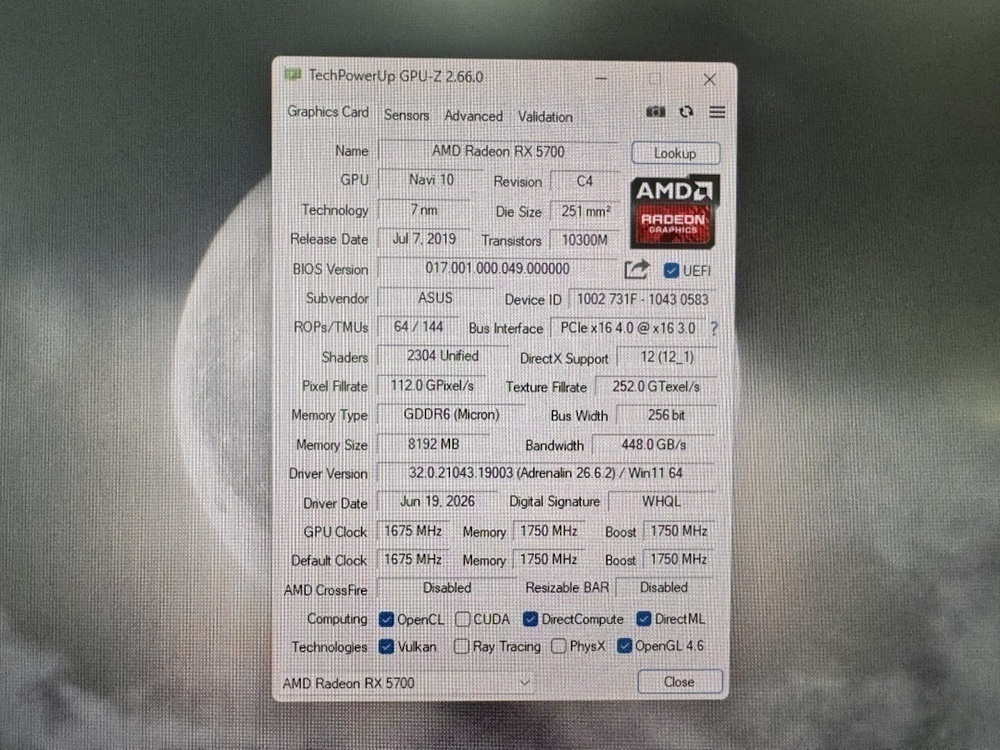The height and width of the screenshot is (750, 1000).
Task: Minimize the GPU-Z window
Action: pos(601,78)
